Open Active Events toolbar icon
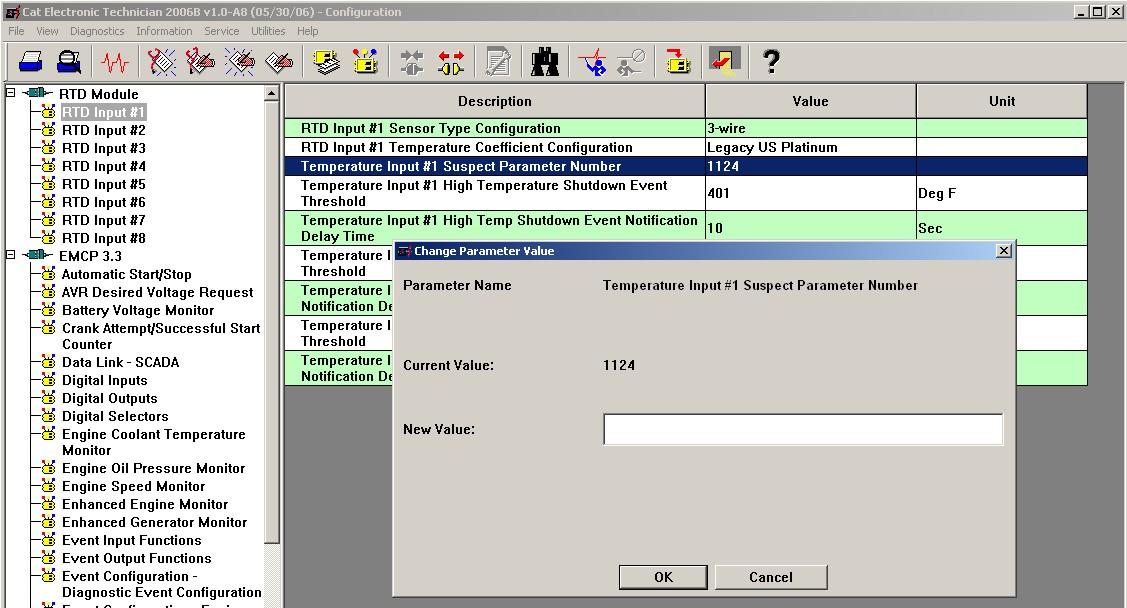The width and height of the screenshot is (1127, 608). 239,62
